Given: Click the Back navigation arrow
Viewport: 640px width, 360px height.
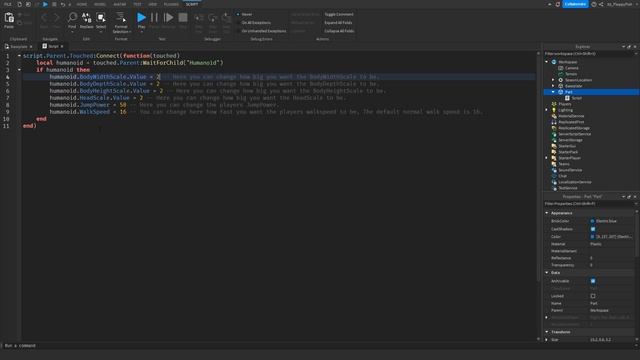Looking at the screenshot, I should click(44, 18).
